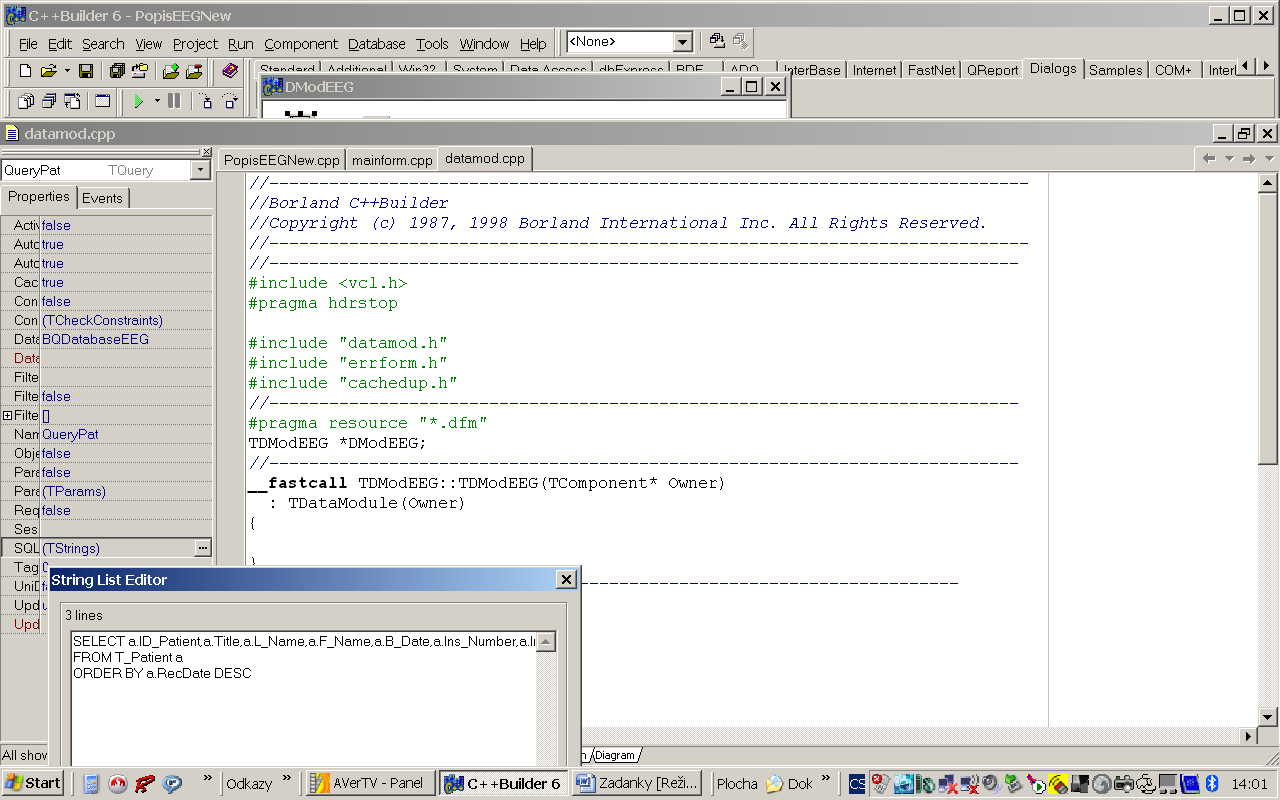Screen dimensions: 1280x800
Task: Click the Start button on taskbar
Action: point(33,783)
